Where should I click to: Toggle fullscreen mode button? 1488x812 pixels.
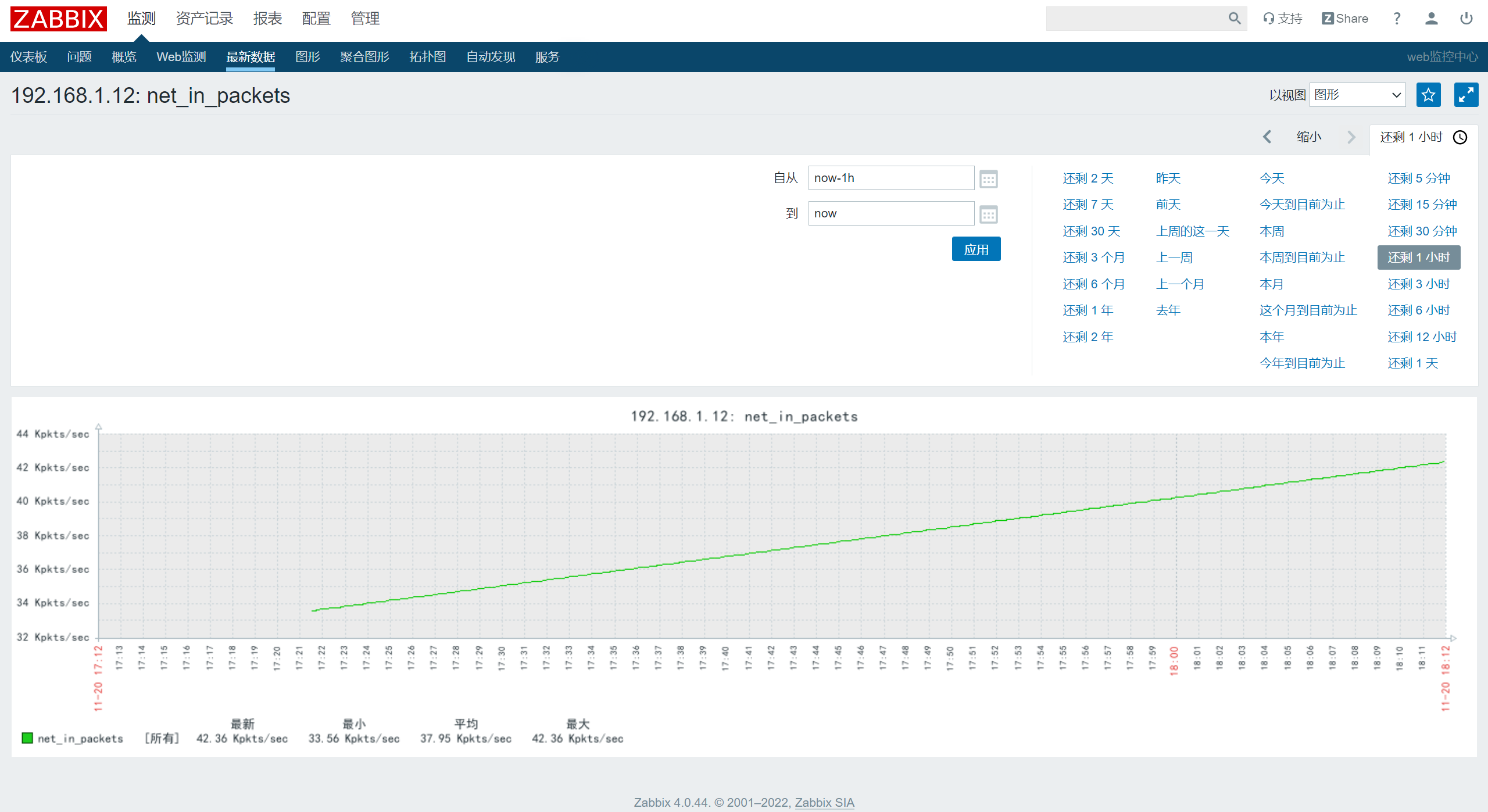pyautogui.click(x=1466, y=95)
